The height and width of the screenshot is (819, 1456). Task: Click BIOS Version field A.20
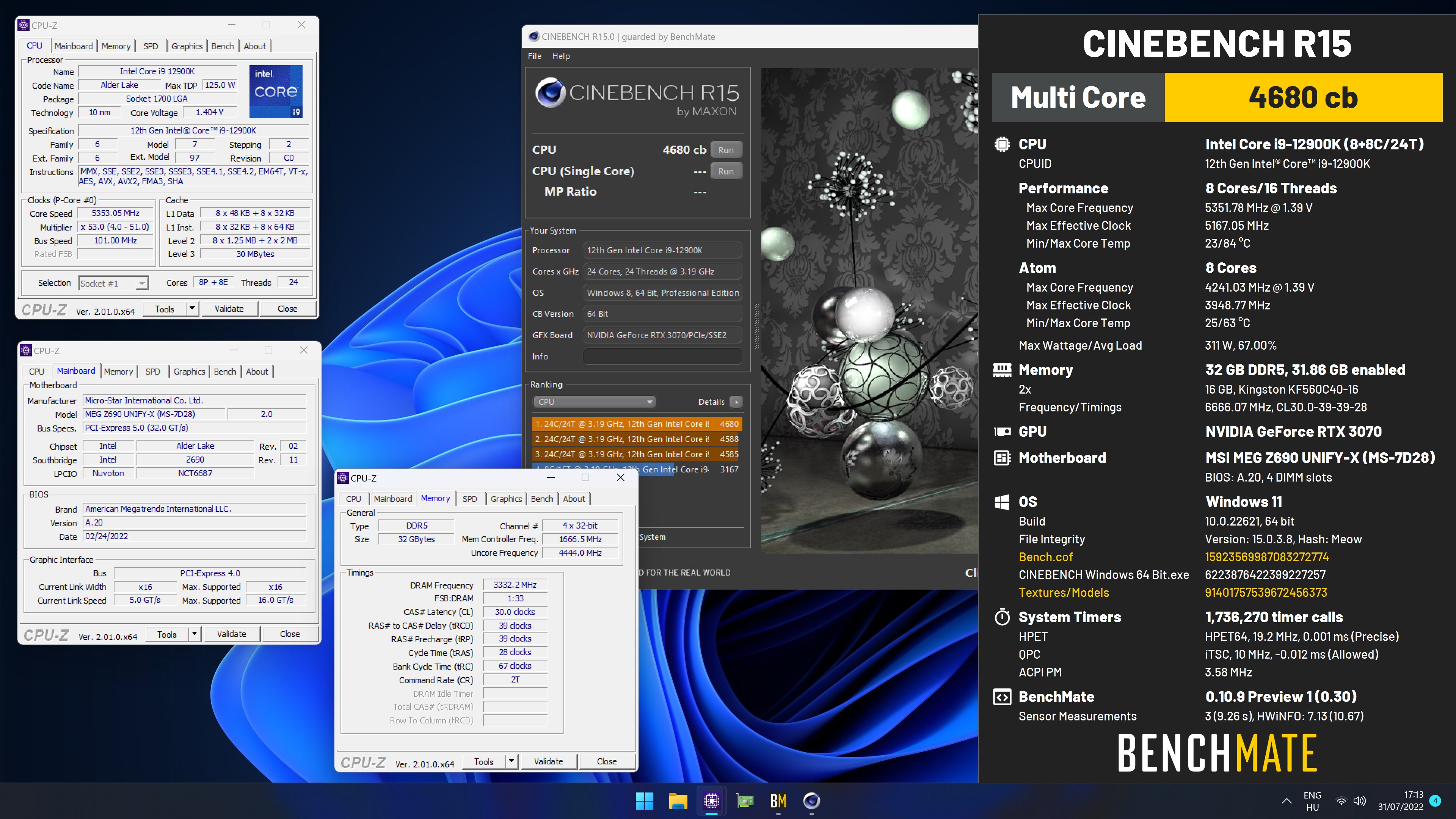pos(195,523)
